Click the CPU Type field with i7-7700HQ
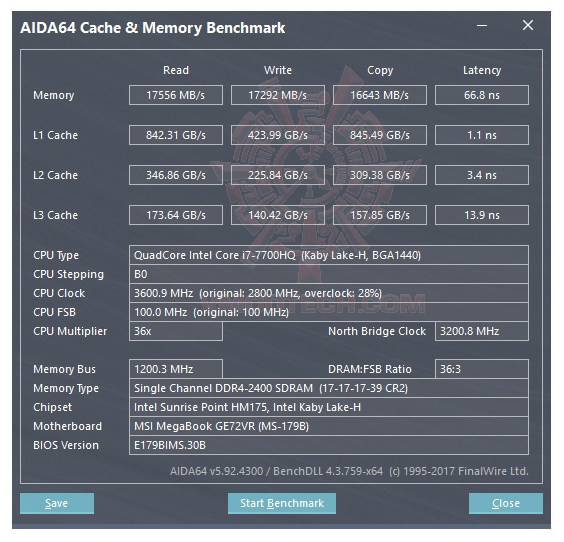 tap(329, 255)
